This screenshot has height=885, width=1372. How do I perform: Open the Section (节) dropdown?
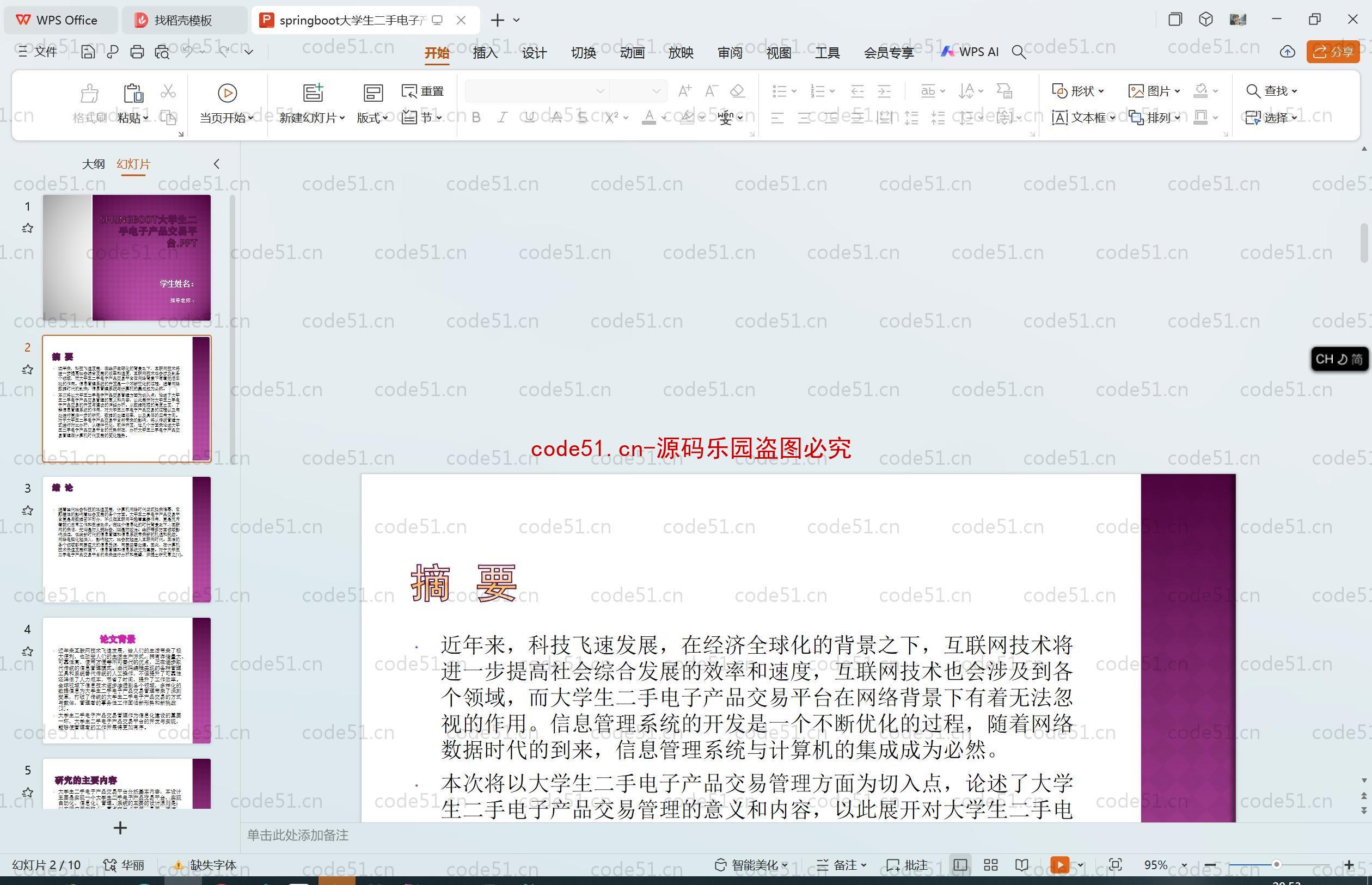pos(422,118)
